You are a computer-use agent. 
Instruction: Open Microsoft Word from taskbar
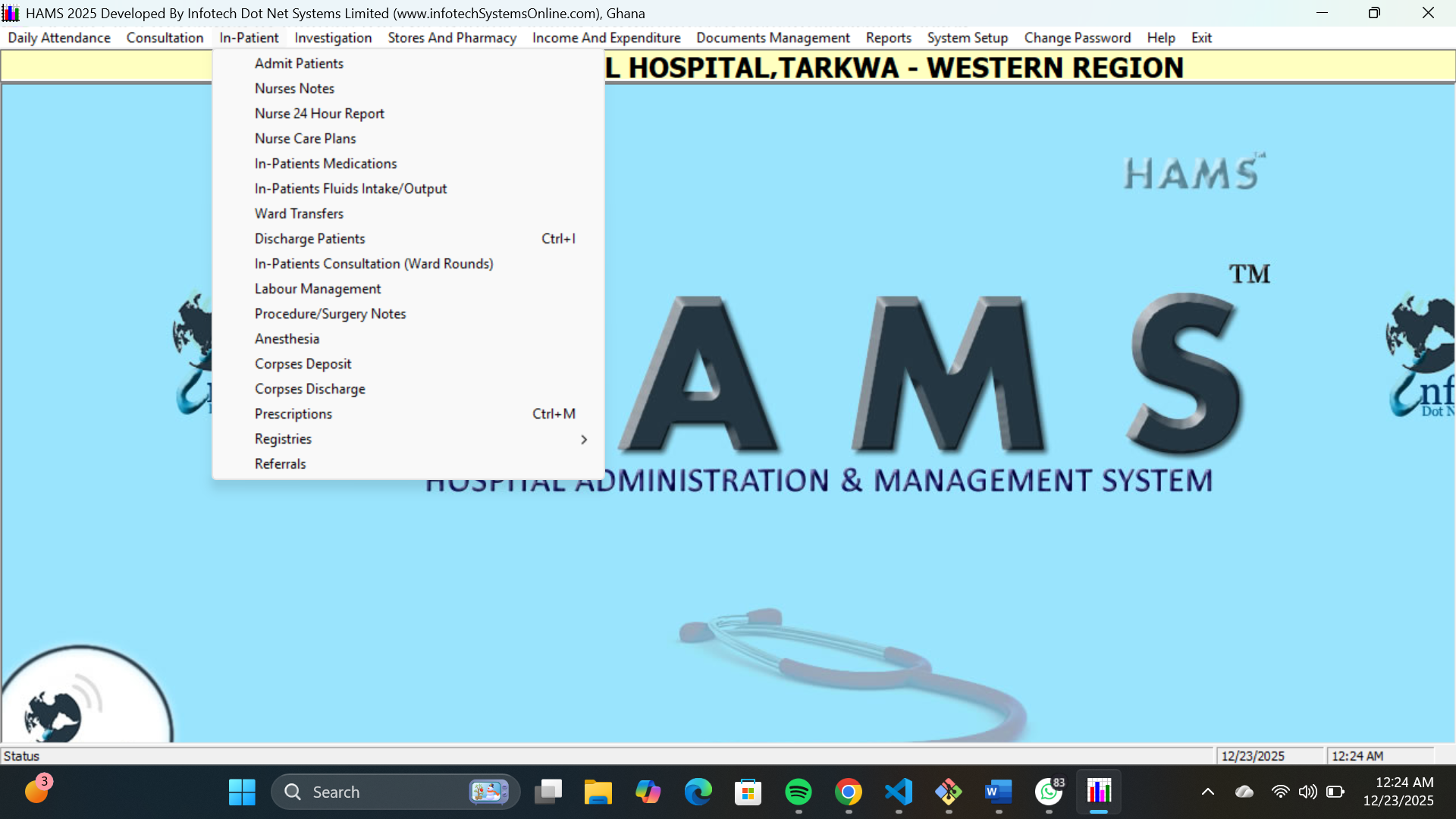tap(999, 792)
